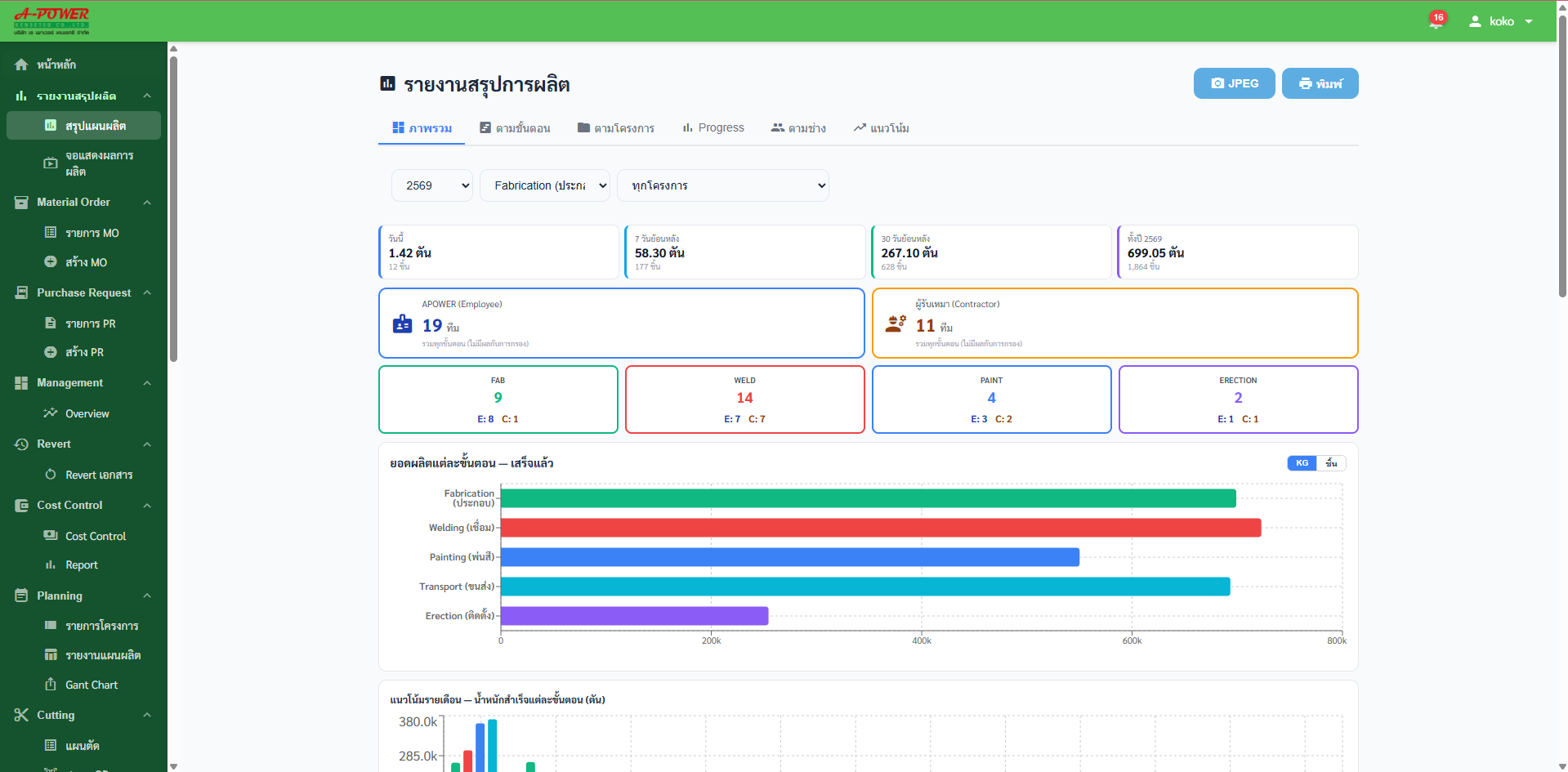Open Gant Chart sidebar link

(83, 685)
